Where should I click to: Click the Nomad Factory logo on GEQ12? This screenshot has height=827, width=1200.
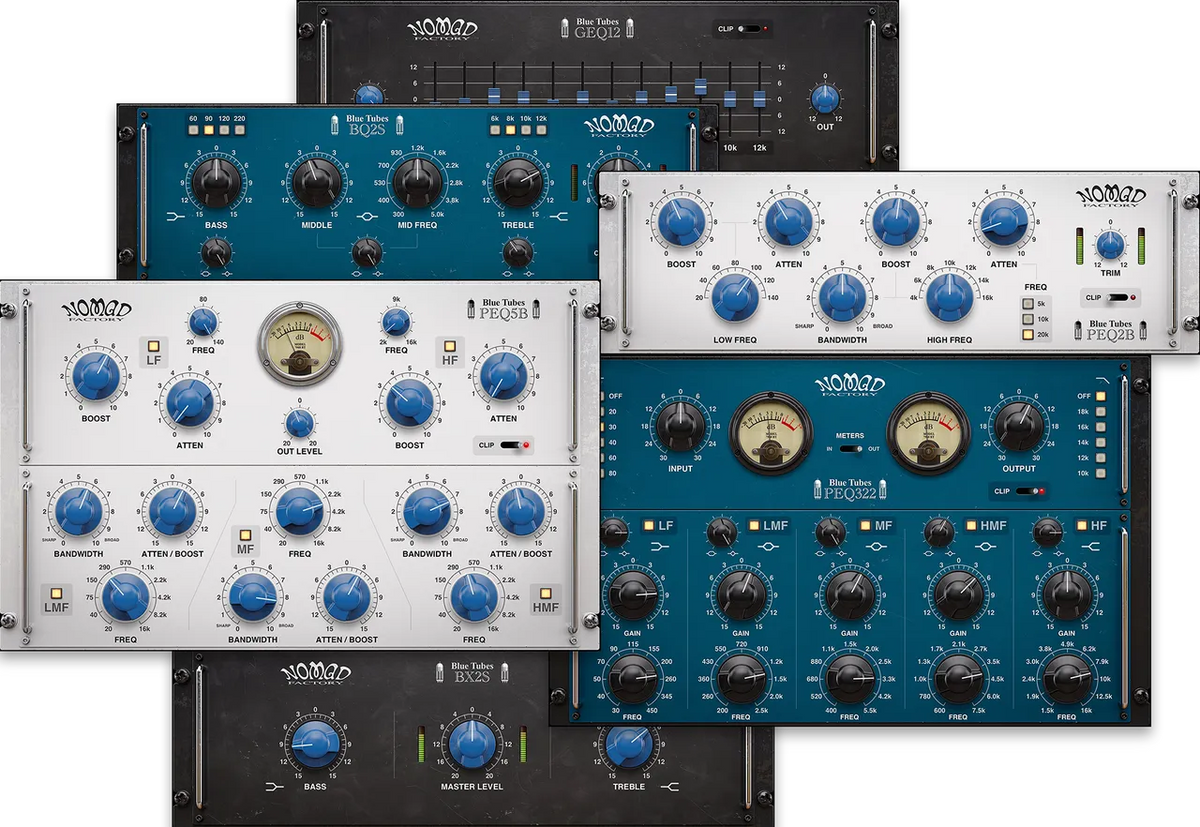click(444, 28)
